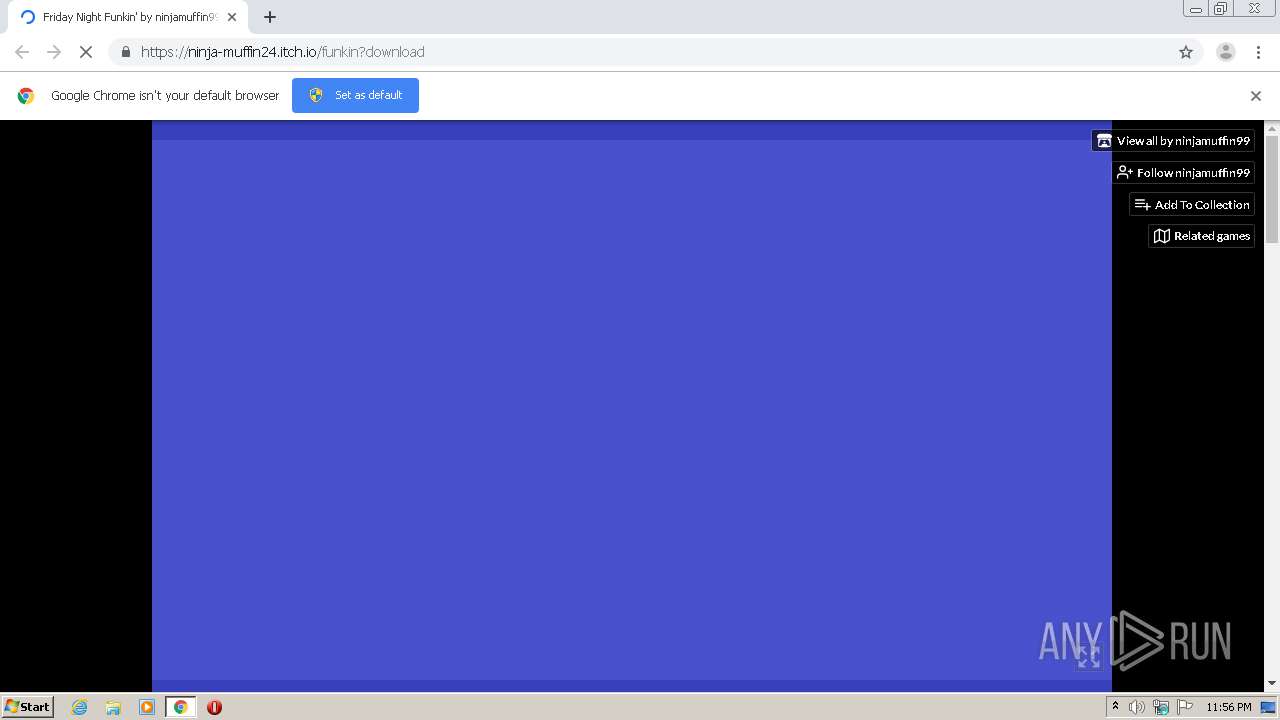The height and width of the screenshot is (720, 1280).
Task: Switch to the Chrome taskbar icon
Action: click(180, 707)
